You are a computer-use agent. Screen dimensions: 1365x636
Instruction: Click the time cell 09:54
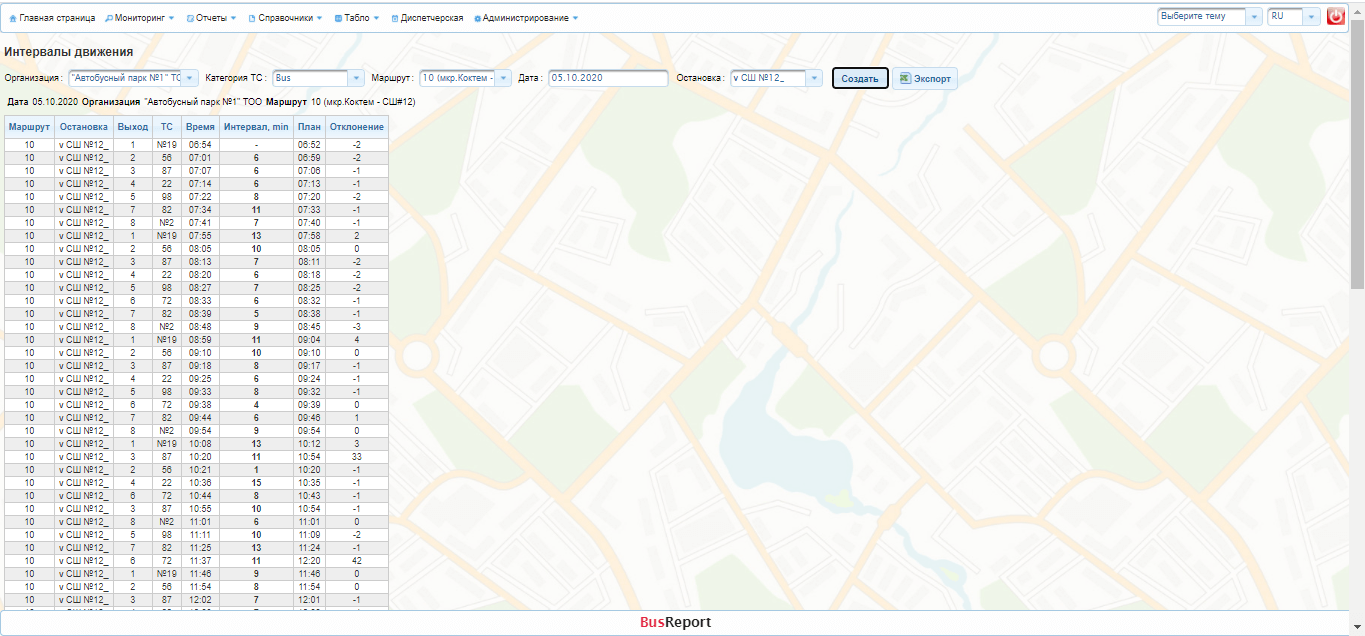click(x=200, y=430)
